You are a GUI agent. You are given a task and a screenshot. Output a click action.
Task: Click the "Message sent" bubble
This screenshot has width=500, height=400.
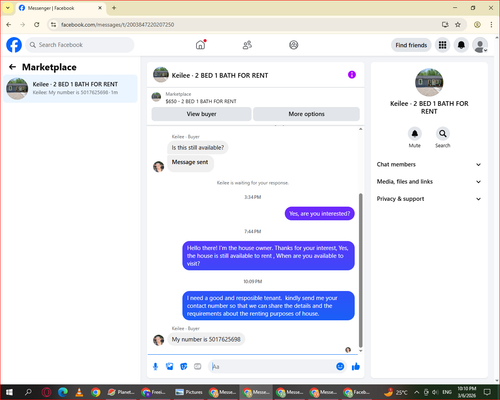click(190, 162)
